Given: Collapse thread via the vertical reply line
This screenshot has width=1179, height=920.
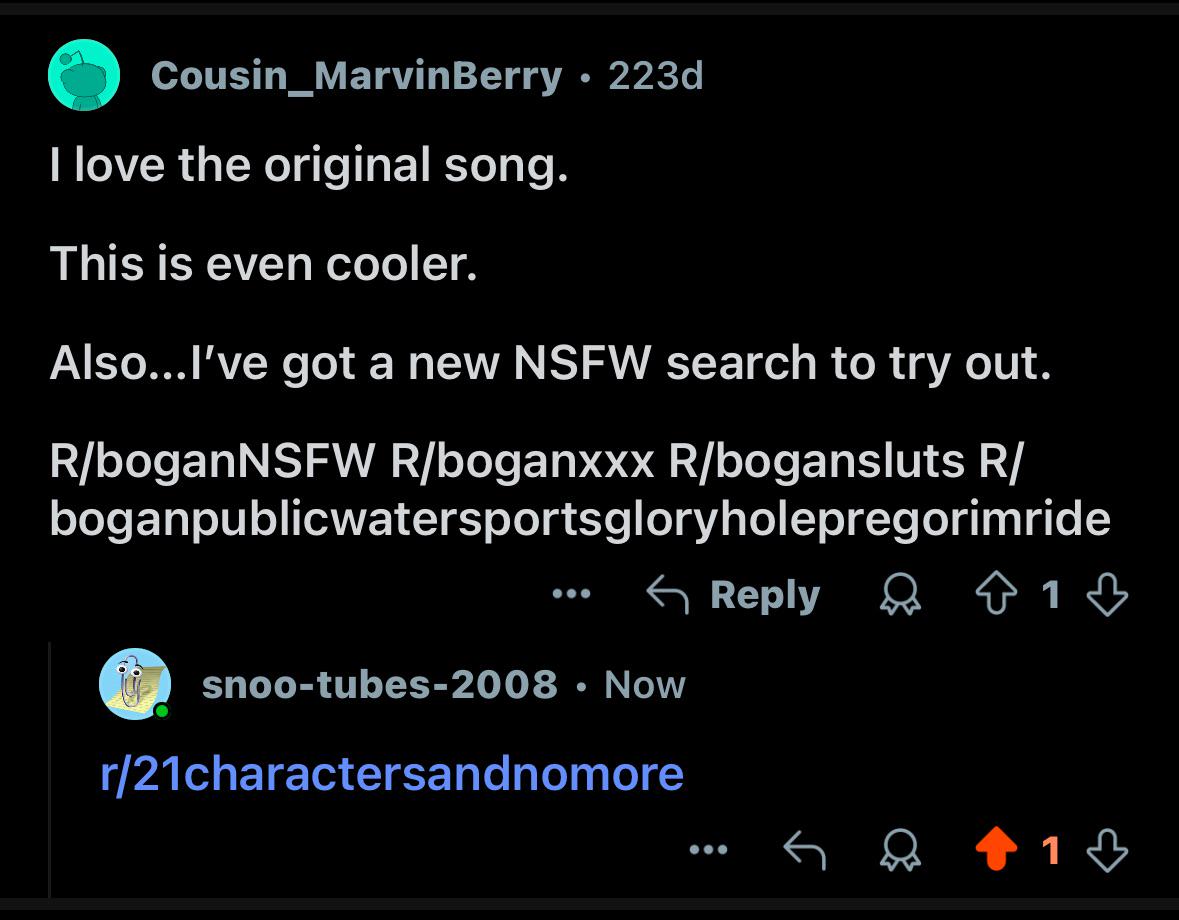Looking at the screenshot, I should [x=50, y=770].
